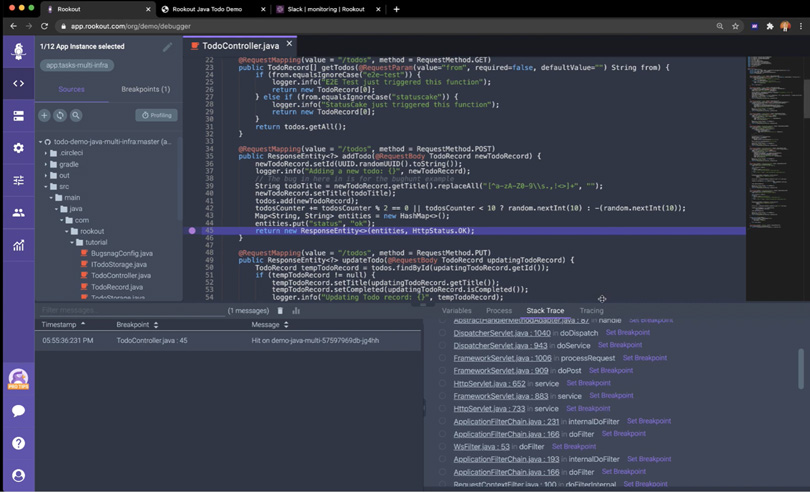Click the bar chart icon beside messages count
Viewport: 810px width, 492px height.
[296, 311]
